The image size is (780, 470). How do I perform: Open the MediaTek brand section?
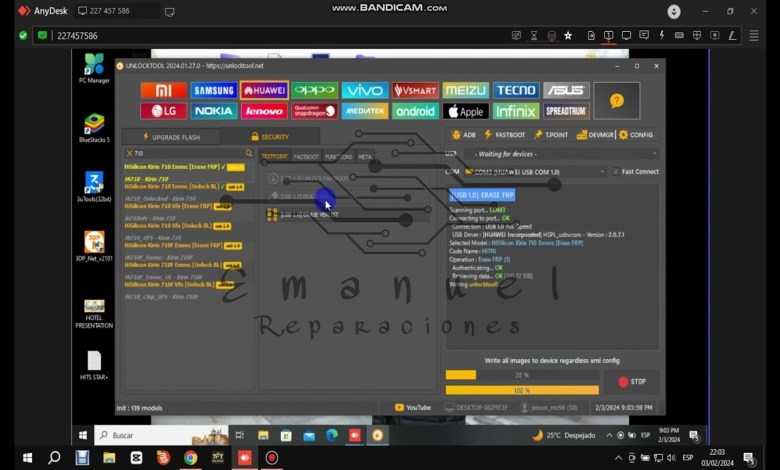(x=365, y=111)
